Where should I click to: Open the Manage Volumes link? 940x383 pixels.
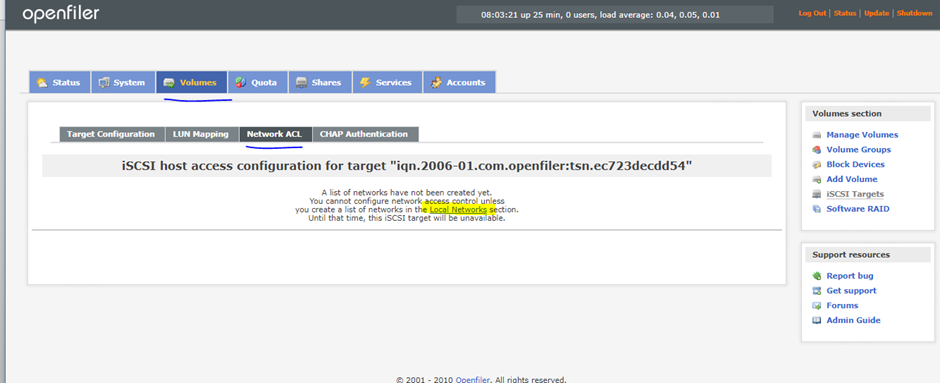(x=862, y=135)
